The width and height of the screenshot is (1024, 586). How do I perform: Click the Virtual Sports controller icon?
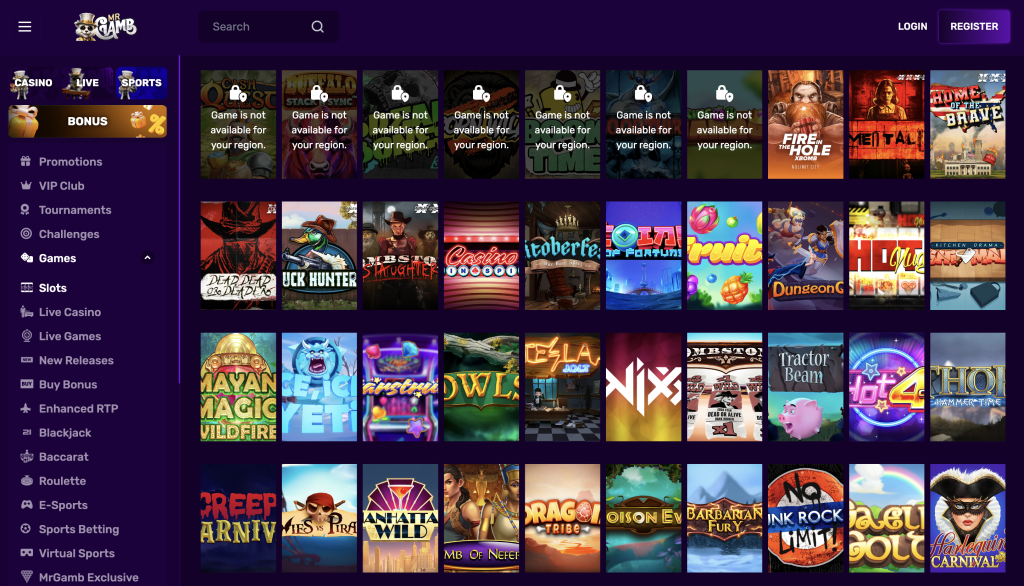26,553
